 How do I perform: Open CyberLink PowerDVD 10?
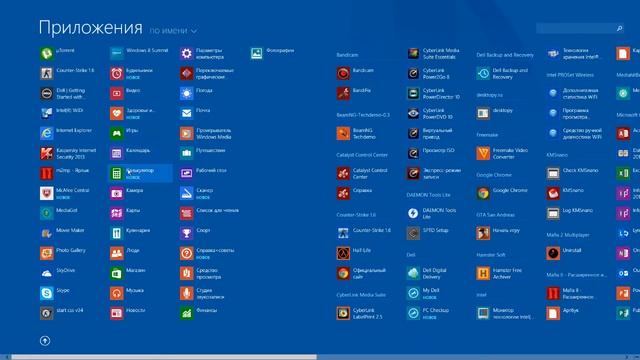(x=430, y=113)
